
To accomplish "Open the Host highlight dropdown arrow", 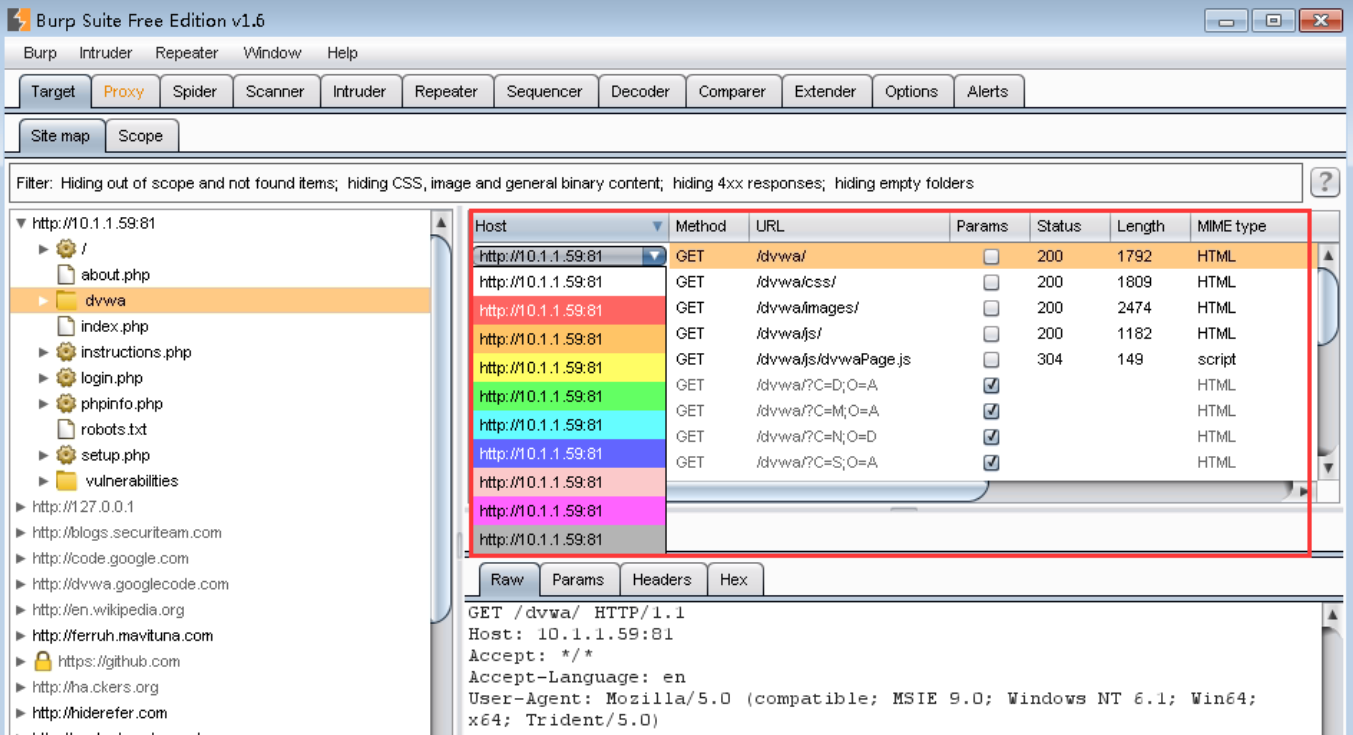I will point(653,256).
